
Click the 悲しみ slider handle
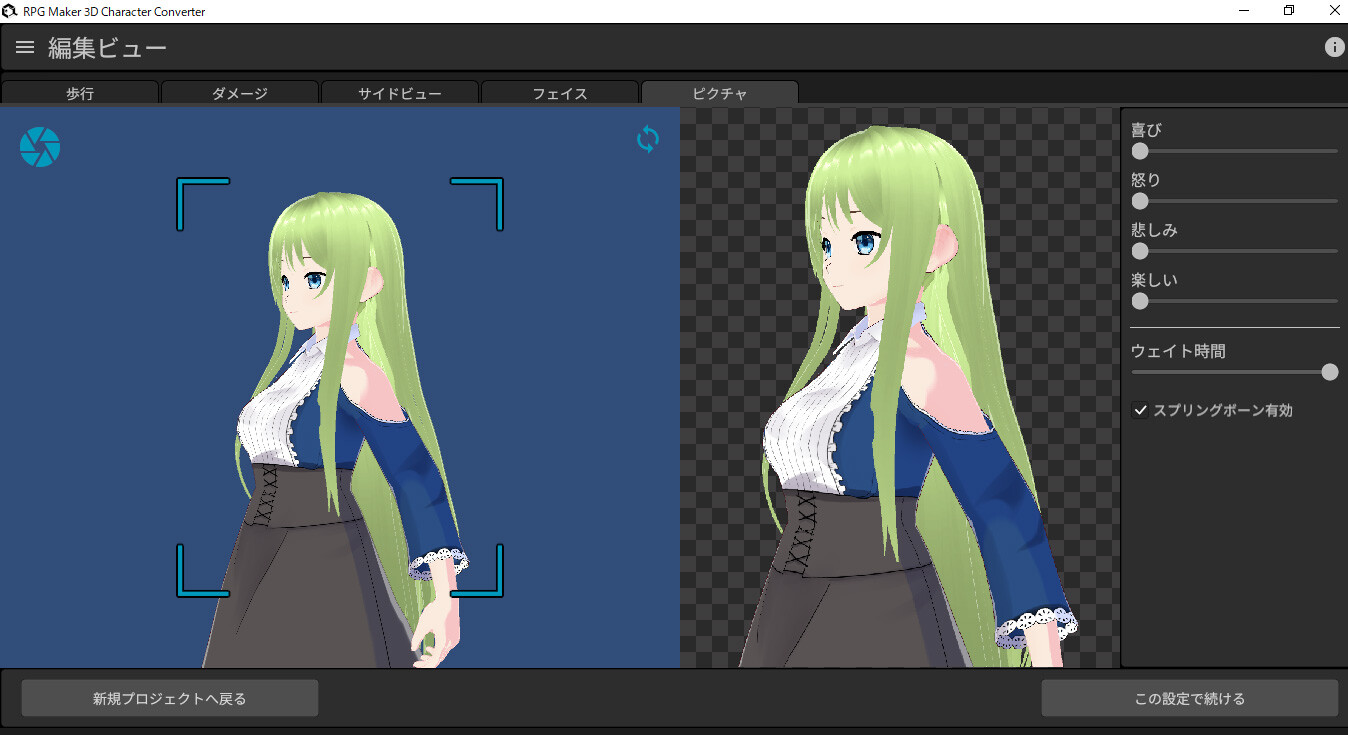pyautogui.click(x=1140, y=251)
